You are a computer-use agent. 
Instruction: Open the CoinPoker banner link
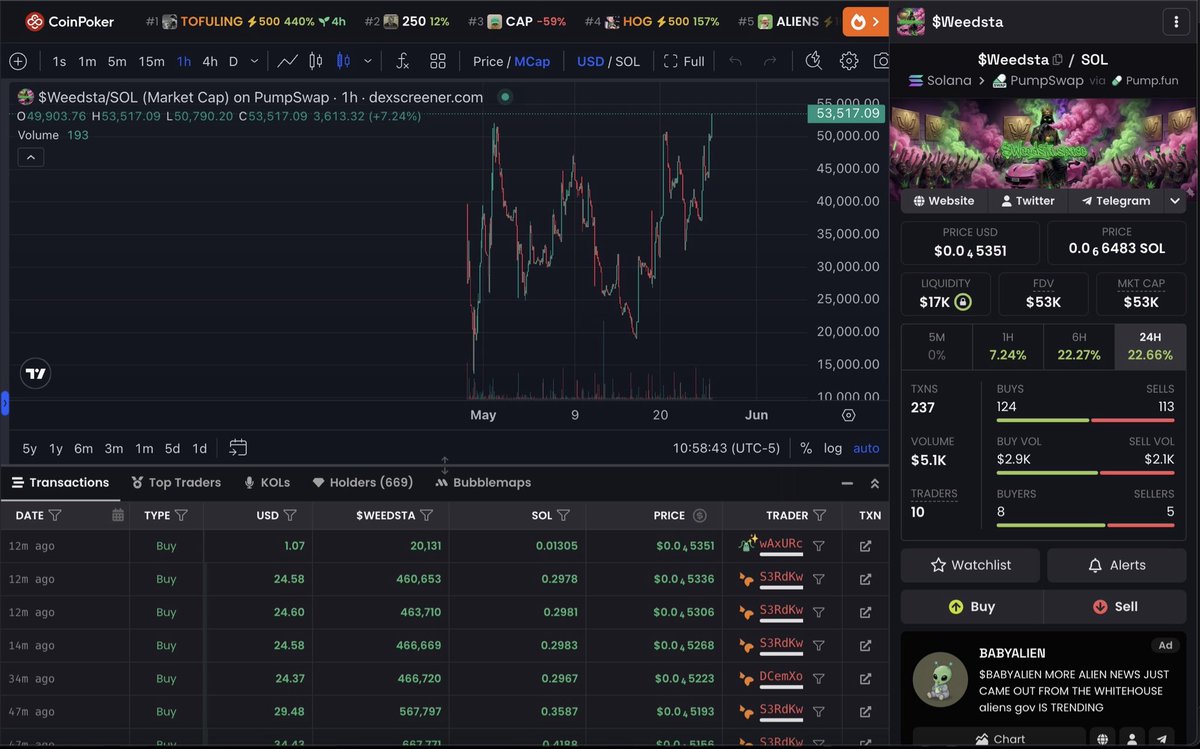point(69,21)
